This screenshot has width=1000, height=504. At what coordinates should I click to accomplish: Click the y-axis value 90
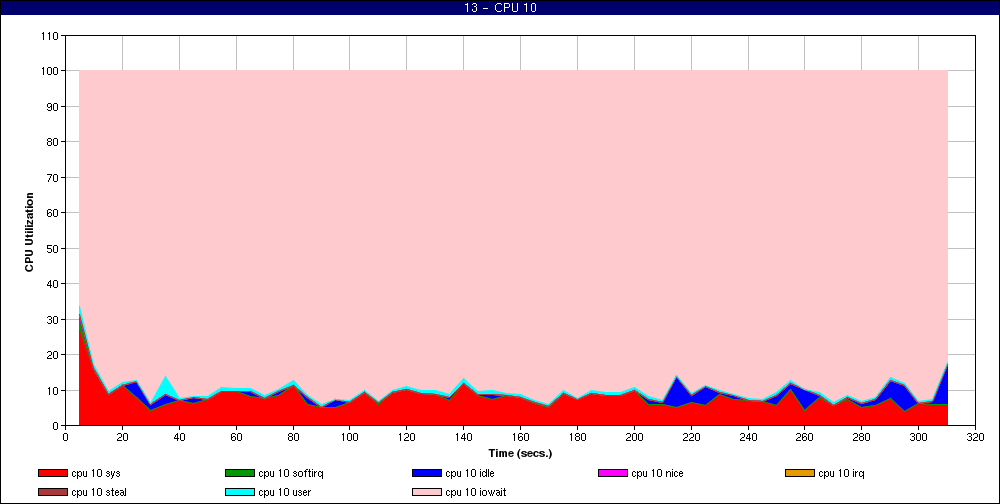[x=54, y=107]
